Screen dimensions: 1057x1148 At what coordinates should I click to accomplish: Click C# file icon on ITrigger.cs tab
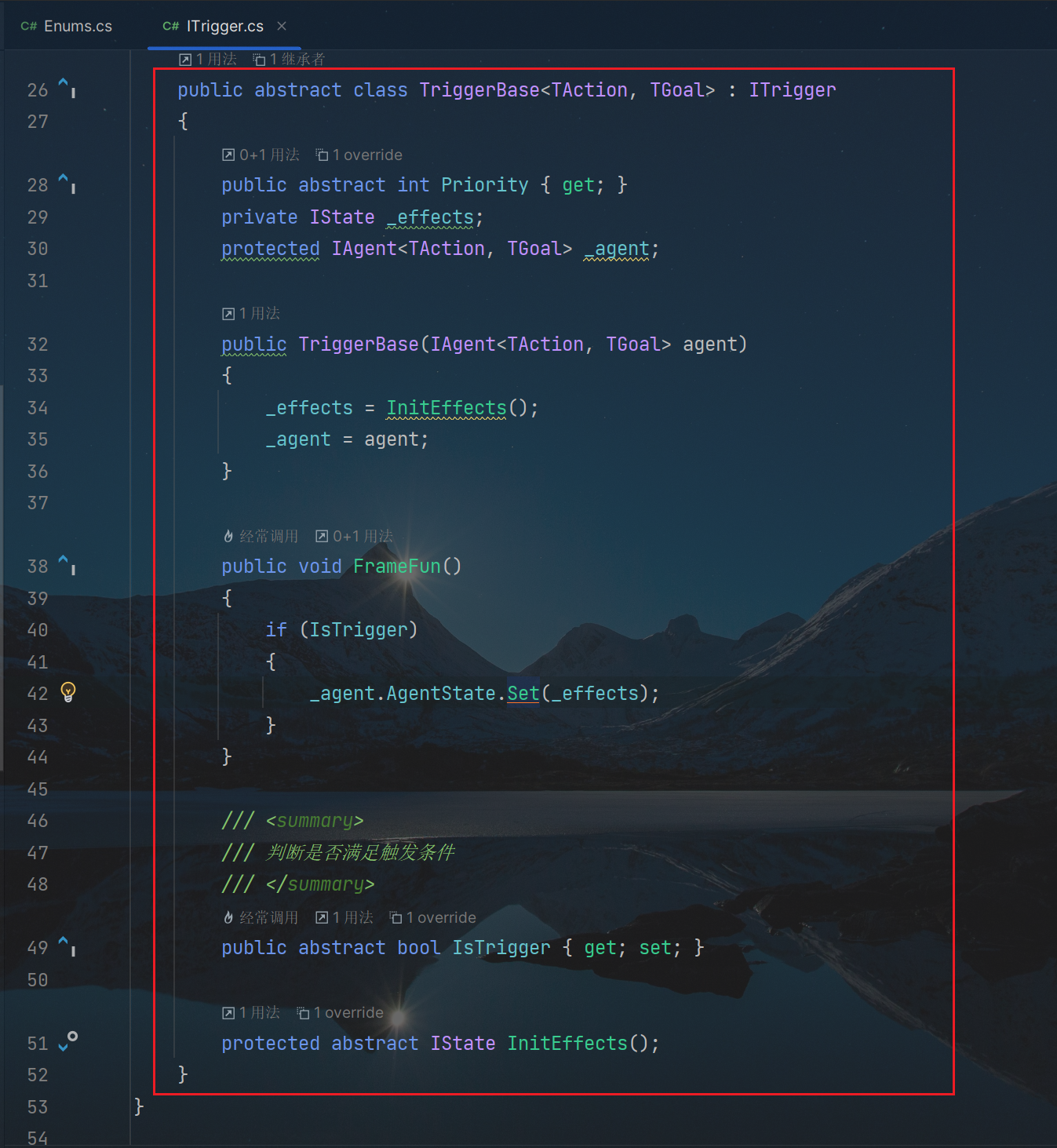(x=171, y=26)
